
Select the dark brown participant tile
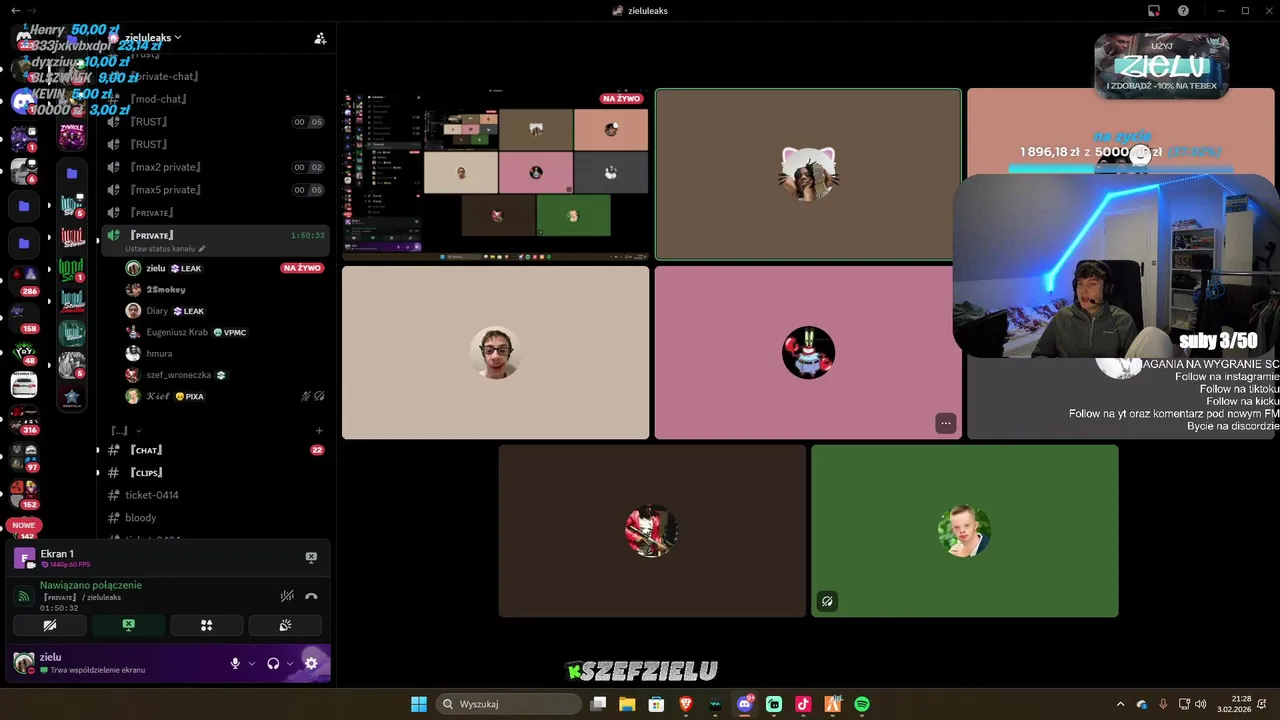point(652,530)
